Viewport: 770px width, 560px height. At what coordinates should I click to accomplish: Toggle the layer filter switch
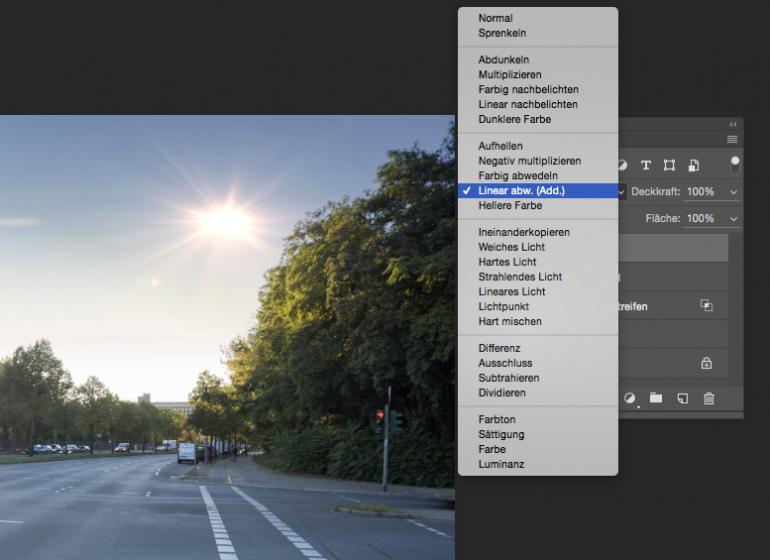pos(735,165)
